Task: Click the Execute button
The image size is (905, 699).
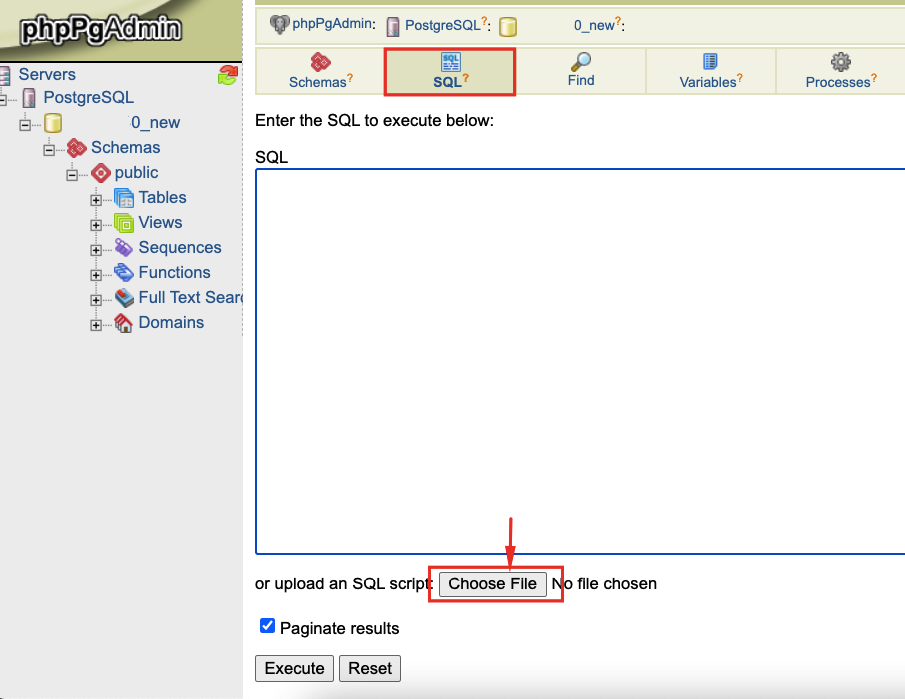Action: tap(294, 668)
